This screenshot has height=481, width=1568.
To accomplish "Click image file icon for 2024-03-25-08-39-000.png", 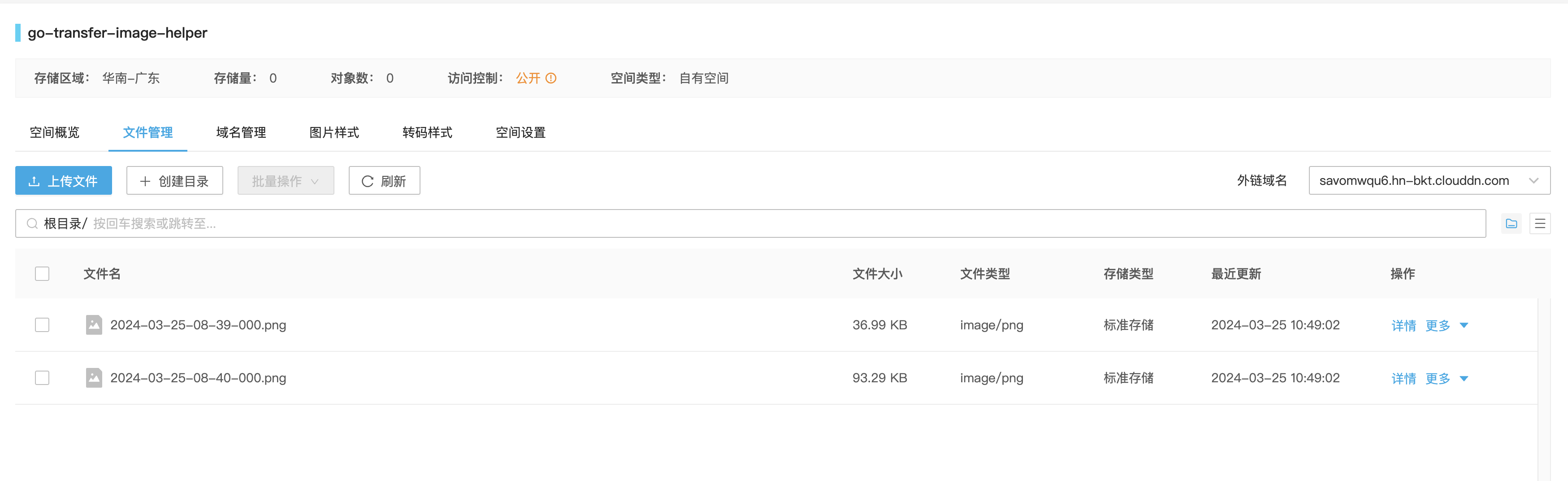I will (x=94, y=325).
